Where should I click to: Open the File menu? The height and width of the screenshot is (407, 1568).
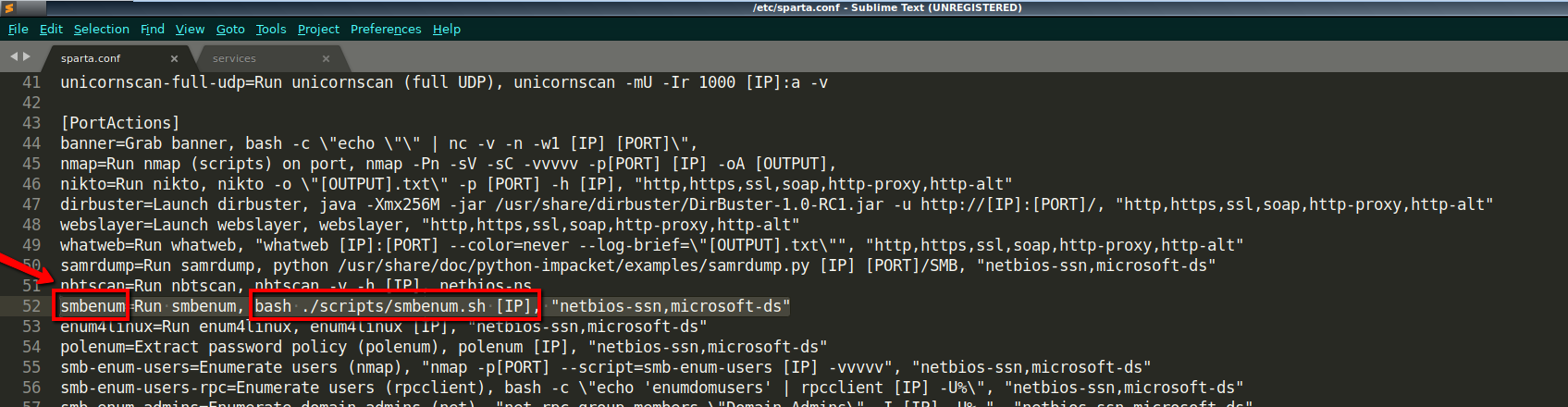click(18, 29)
